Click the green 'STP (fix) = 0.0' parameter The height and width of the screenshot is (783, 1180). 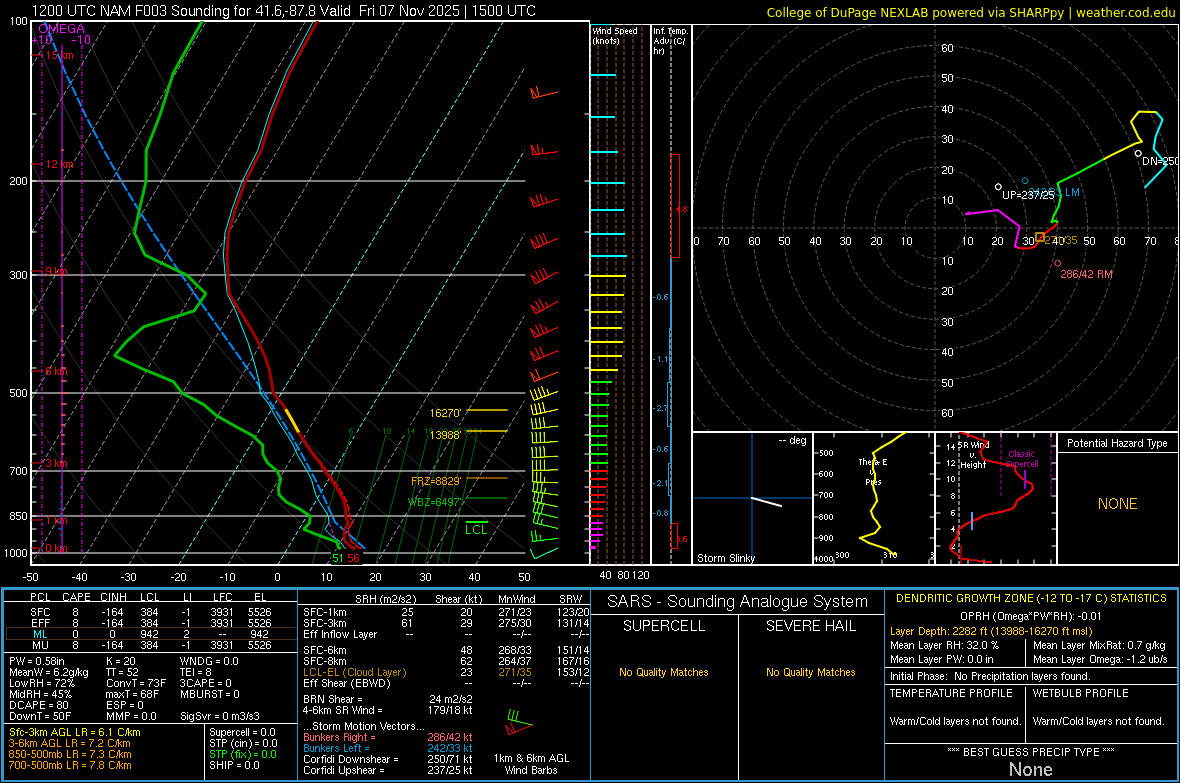point(242,754)
